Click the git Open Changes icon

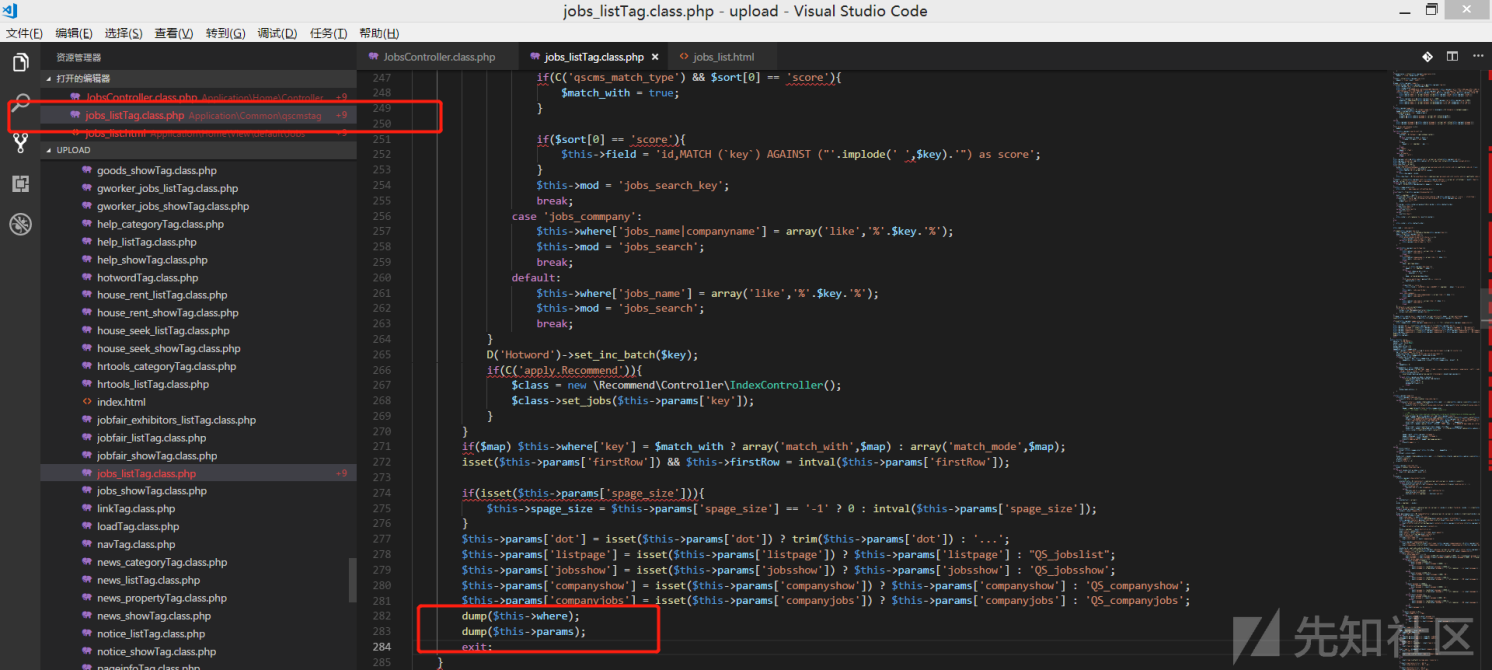[x=1427, y=57]
